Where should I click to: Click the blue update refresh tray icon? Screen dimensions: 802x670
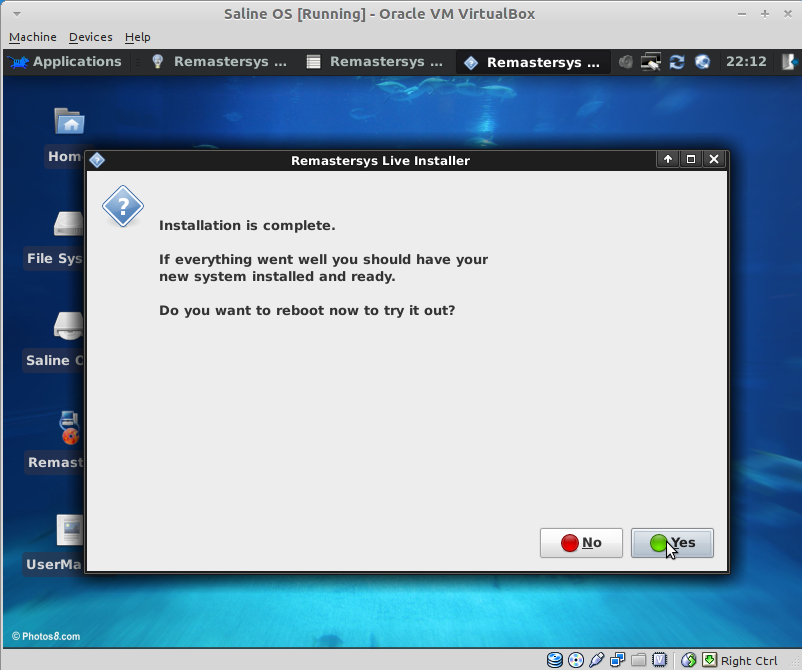pyautogui.click(x=677, y=62)
